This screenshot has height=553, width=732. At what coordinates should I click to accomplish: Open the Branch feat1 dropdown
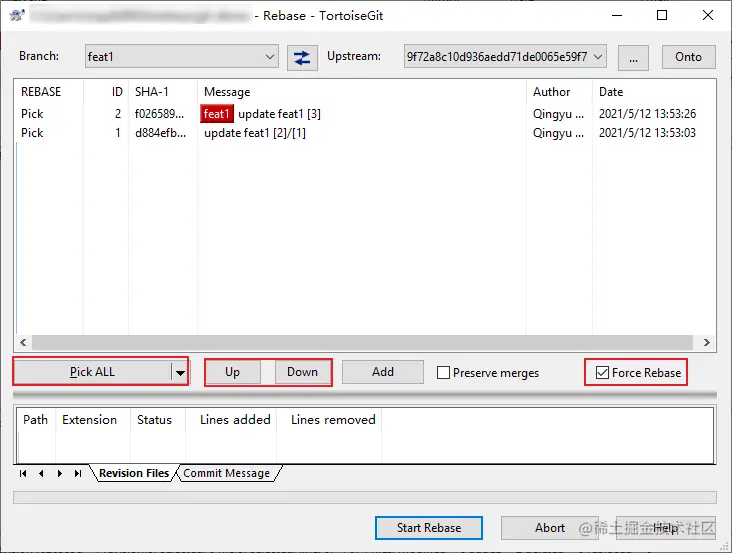(x=182, y=56)
